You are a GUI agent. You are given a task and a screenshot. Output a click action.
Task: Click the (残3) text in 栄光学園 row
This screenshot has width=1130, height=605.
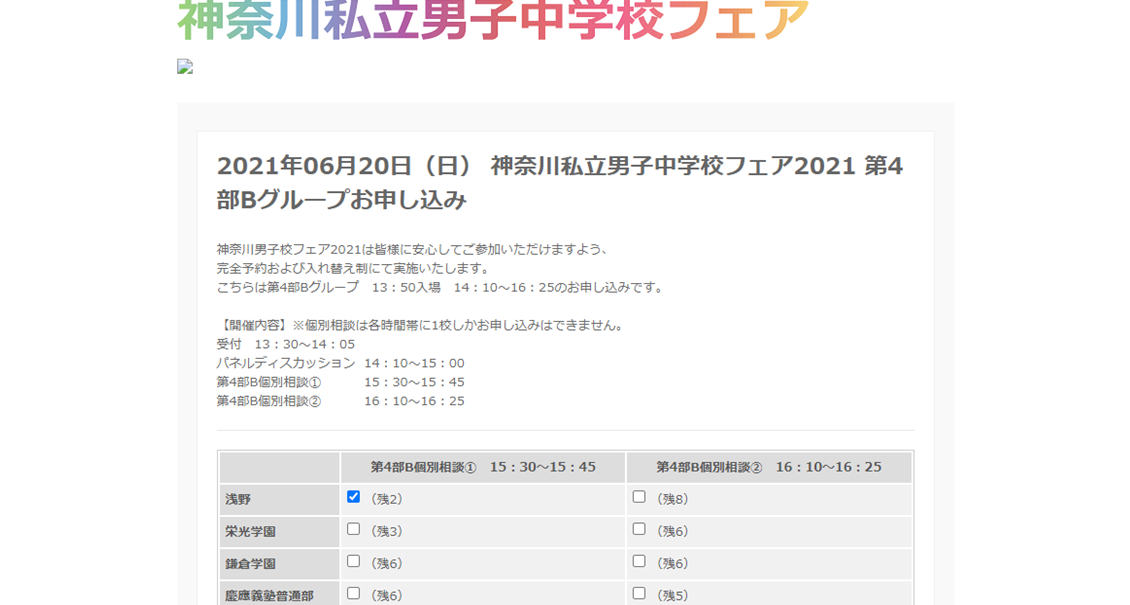(x=386, y=532)
